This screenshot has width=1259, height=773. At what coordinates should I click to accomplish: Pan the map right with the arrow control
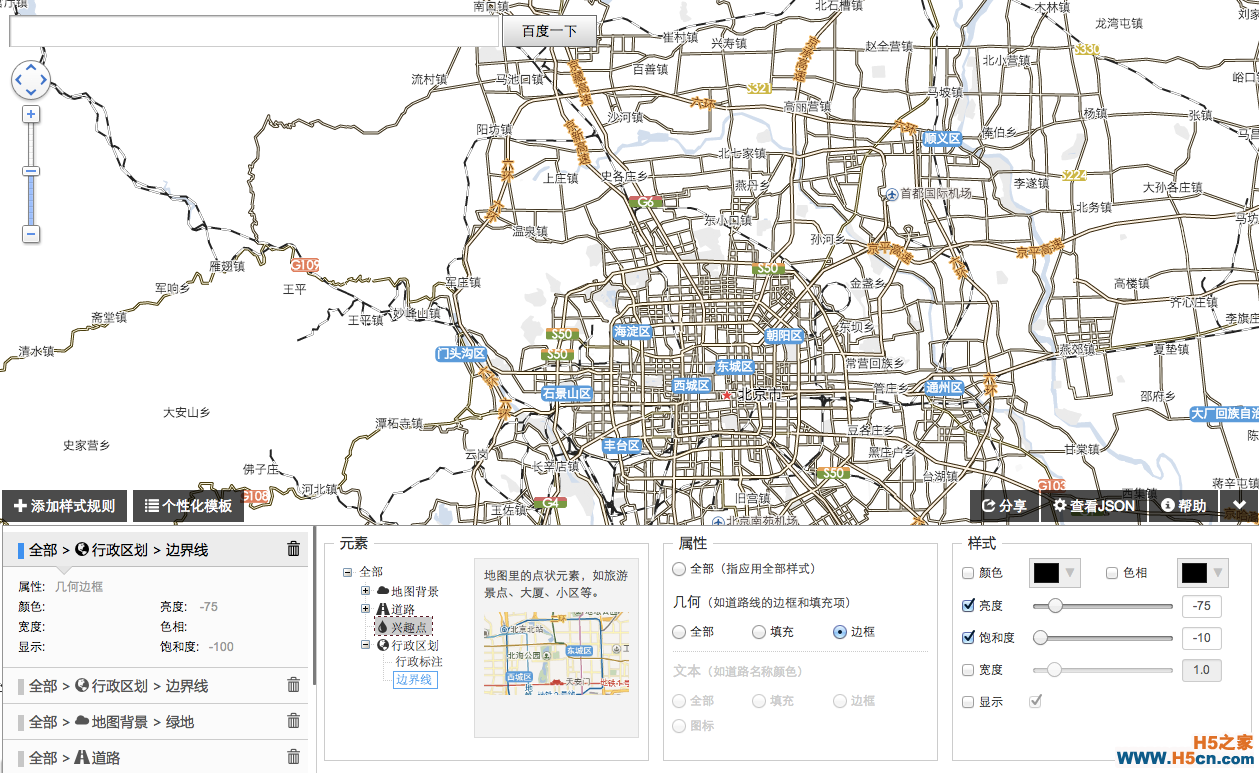pyautogui.click(x=43, y=80)
